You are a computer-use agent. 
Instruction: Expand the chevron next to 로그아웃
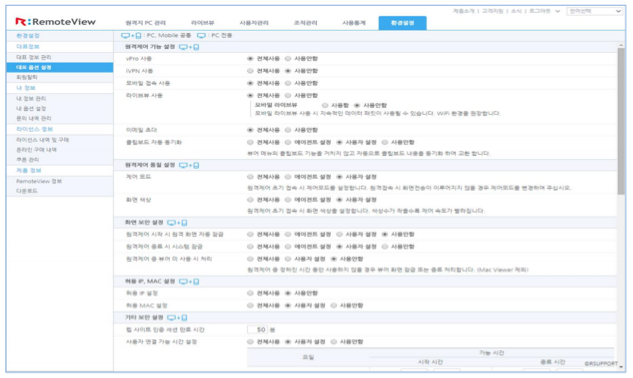point(558,11)
